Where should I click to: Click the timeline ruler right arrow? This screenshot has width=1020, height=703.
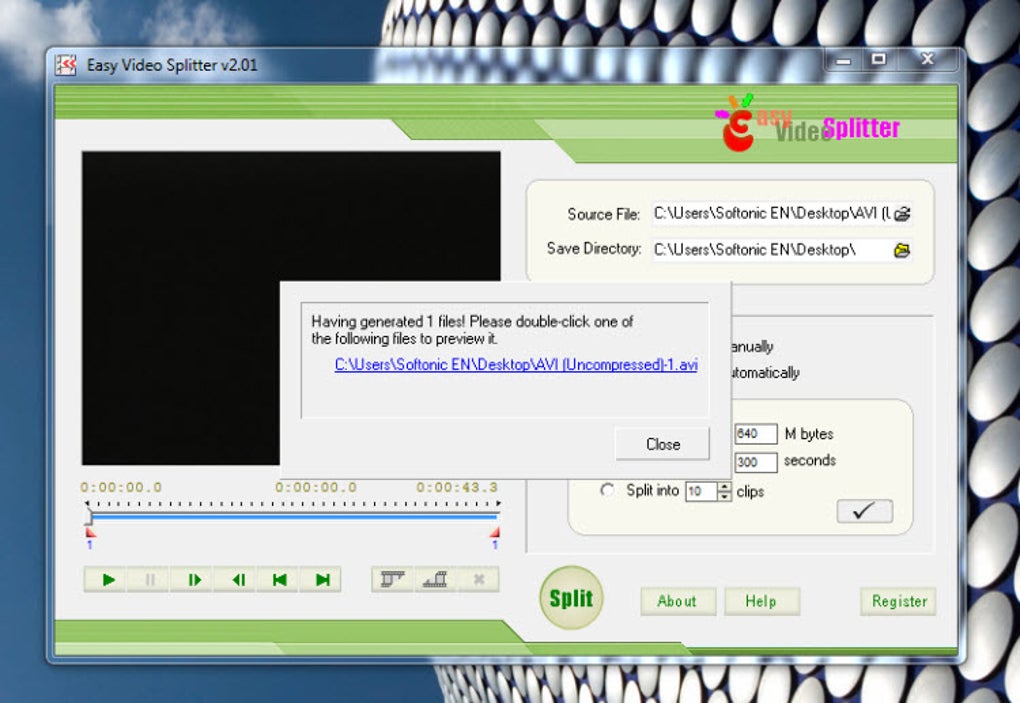coord(498,503)
